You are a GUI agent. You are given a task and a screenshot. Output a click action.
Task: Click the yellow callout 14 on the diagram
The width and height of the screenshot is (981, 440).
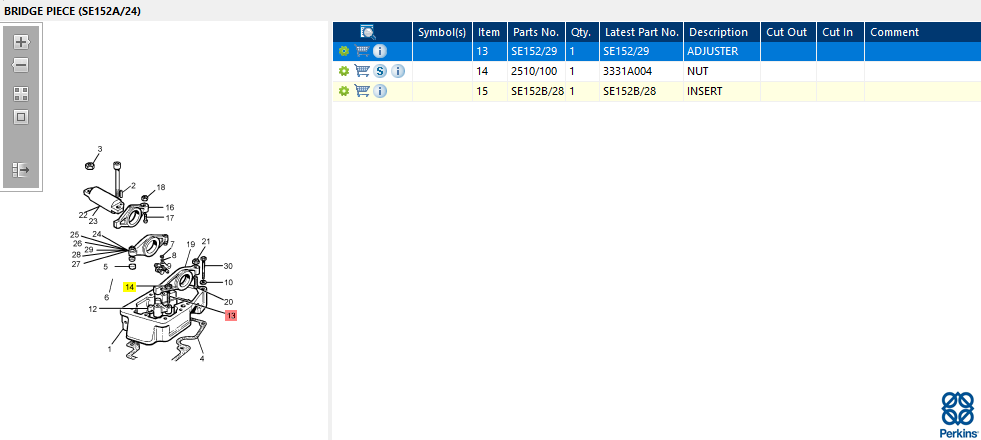[130, 287]
